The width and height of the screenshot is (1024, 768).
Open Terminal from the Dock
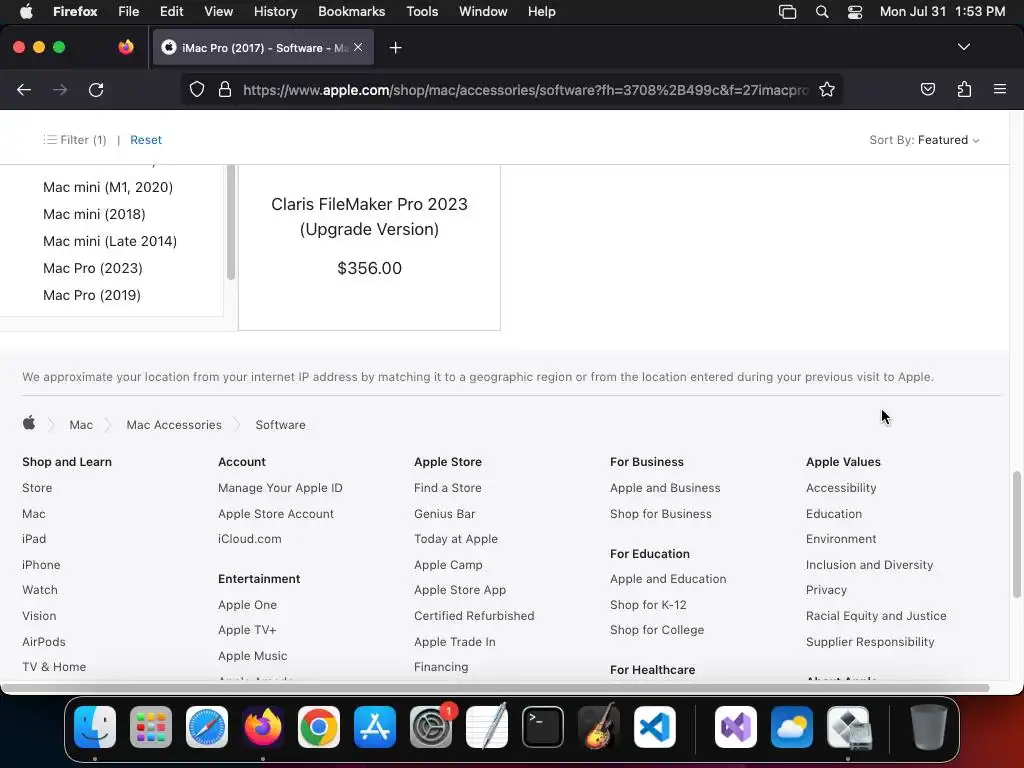[x=543, y=727]
